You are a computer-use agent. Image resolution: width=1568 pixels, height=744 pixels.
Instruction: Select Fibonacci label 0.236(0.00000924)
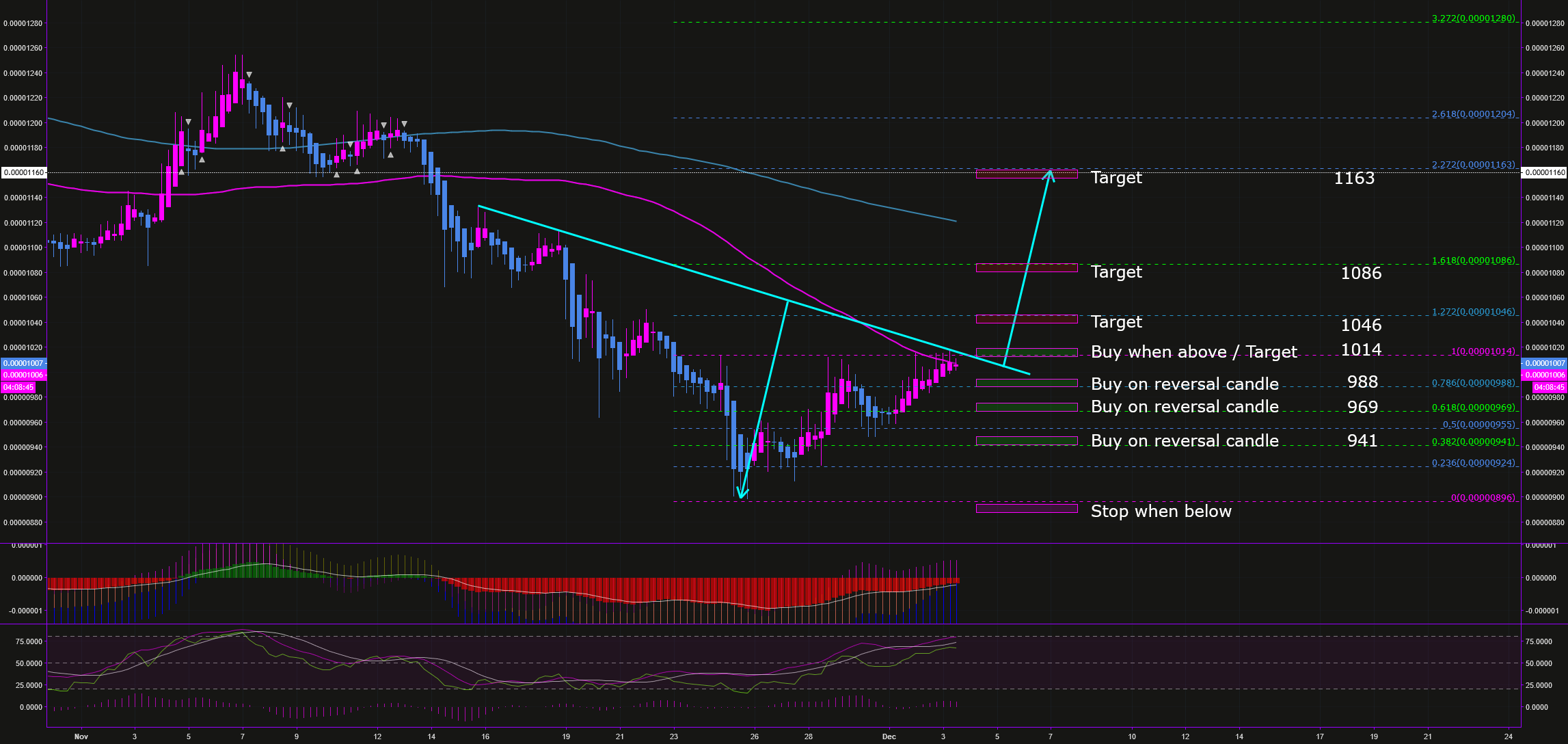1473,463
